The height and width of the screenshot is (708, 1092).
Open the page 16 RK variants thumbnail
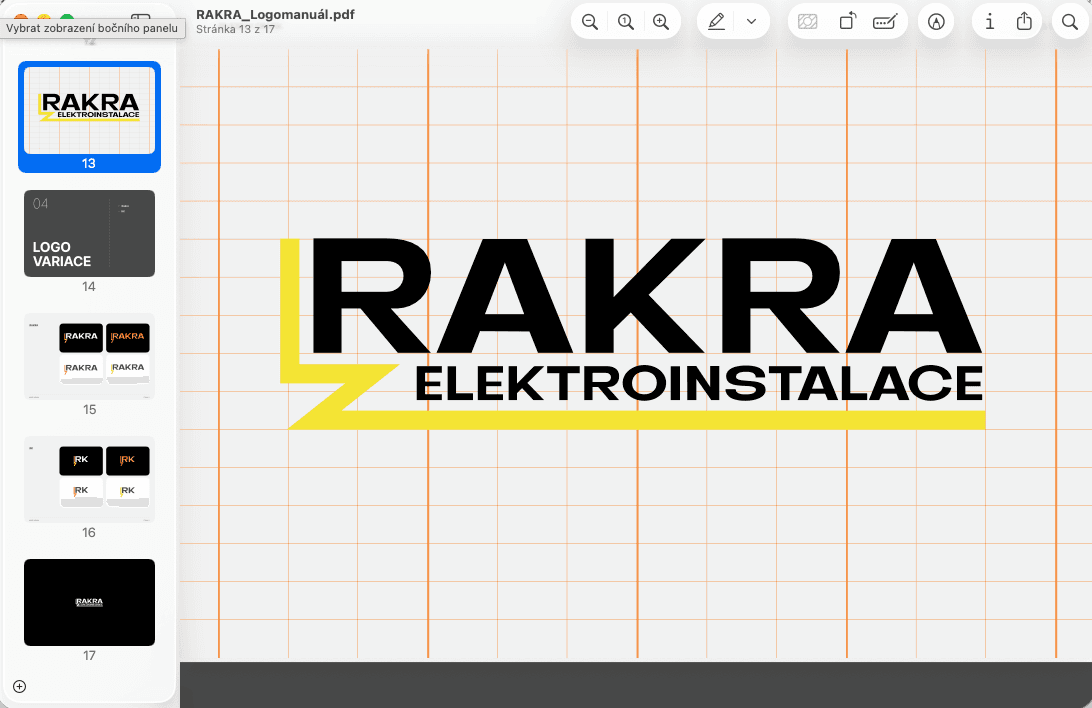pos(89,479)
